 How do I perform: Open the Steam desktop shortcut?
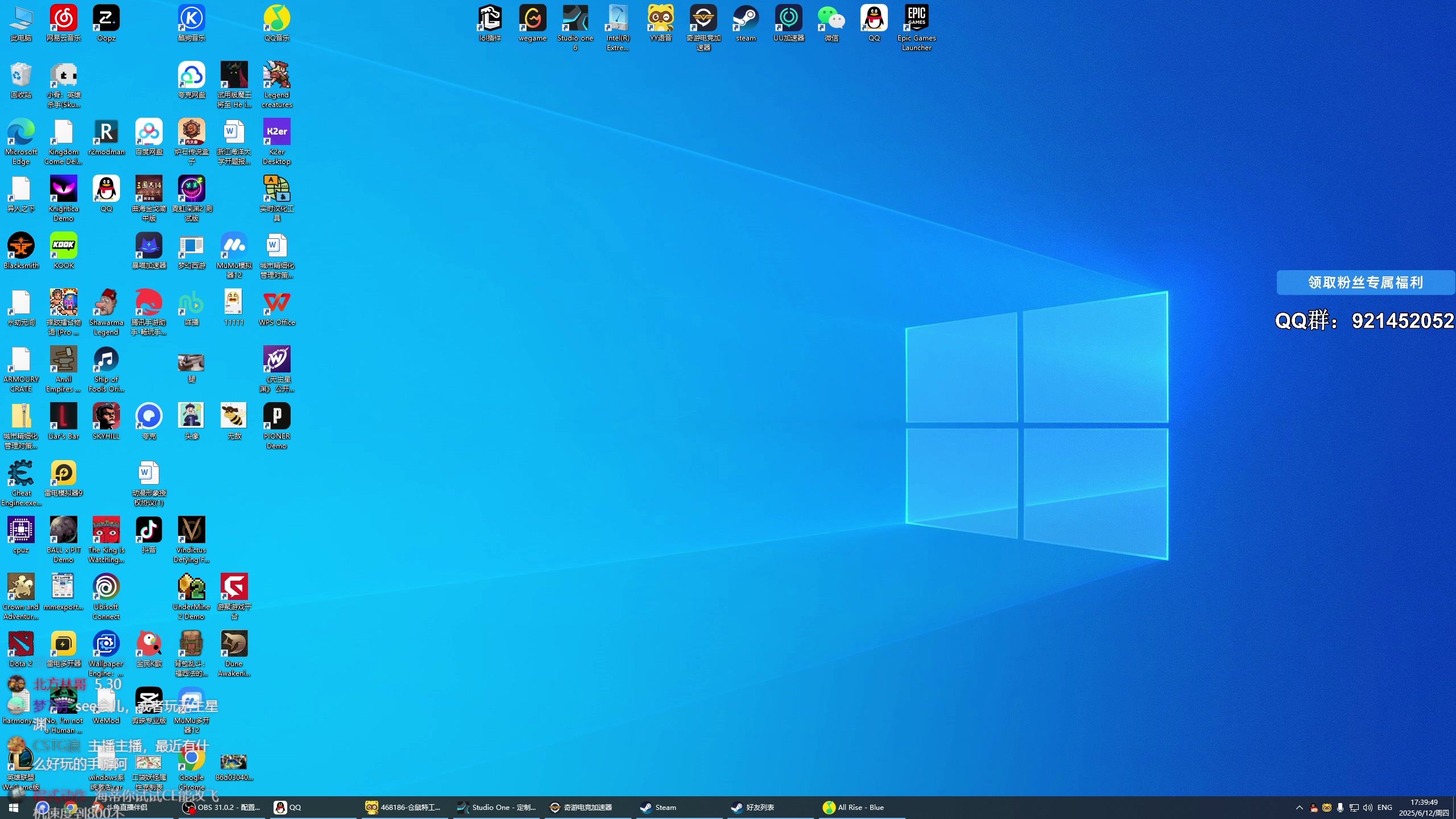point(746,23)
